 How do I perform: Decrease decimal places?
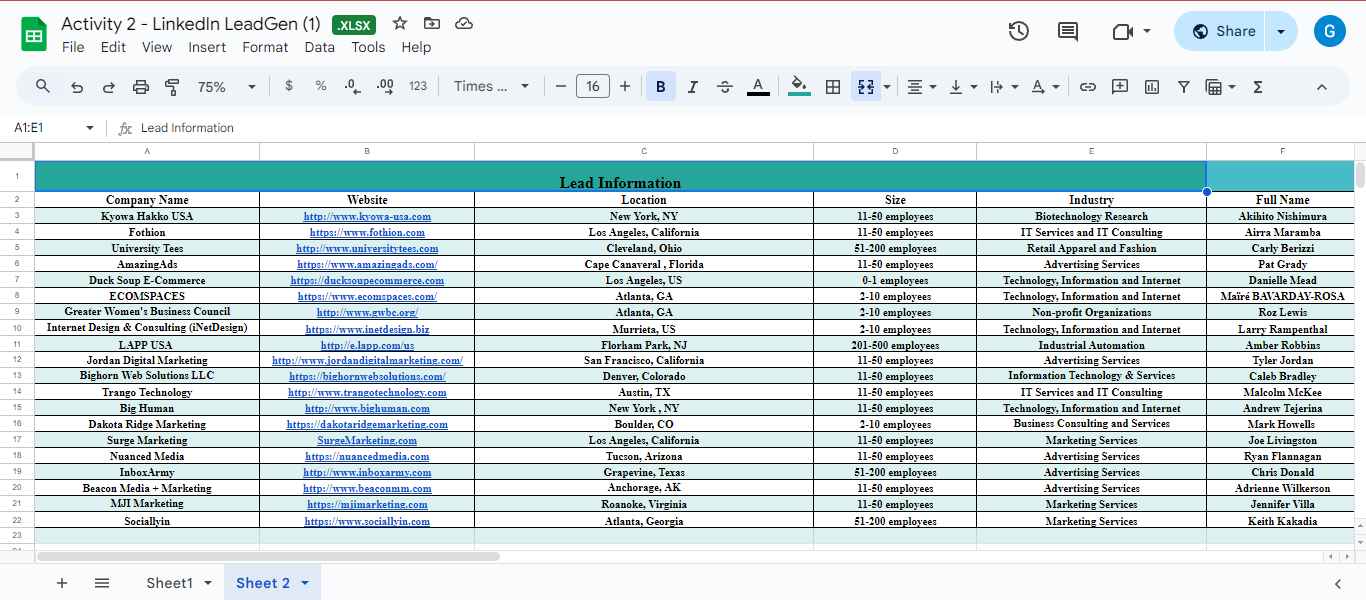[352, 87]
